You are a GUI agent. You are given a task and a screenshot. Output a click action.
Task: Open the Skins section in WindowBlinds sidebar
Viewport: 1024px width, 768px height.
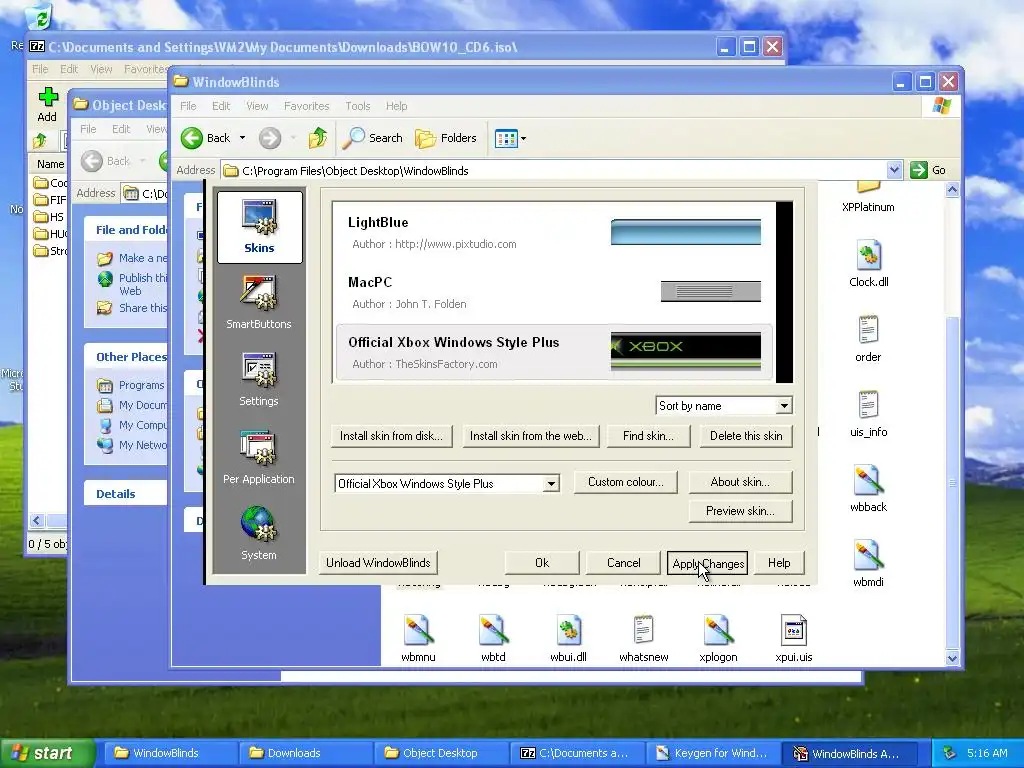click(x=259, y=227)
